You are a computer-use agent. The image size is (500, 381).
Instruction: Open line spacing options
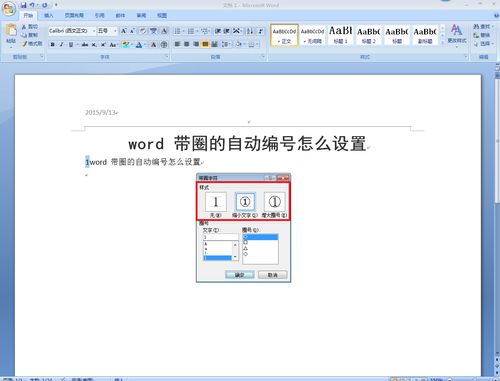[226, 44]
